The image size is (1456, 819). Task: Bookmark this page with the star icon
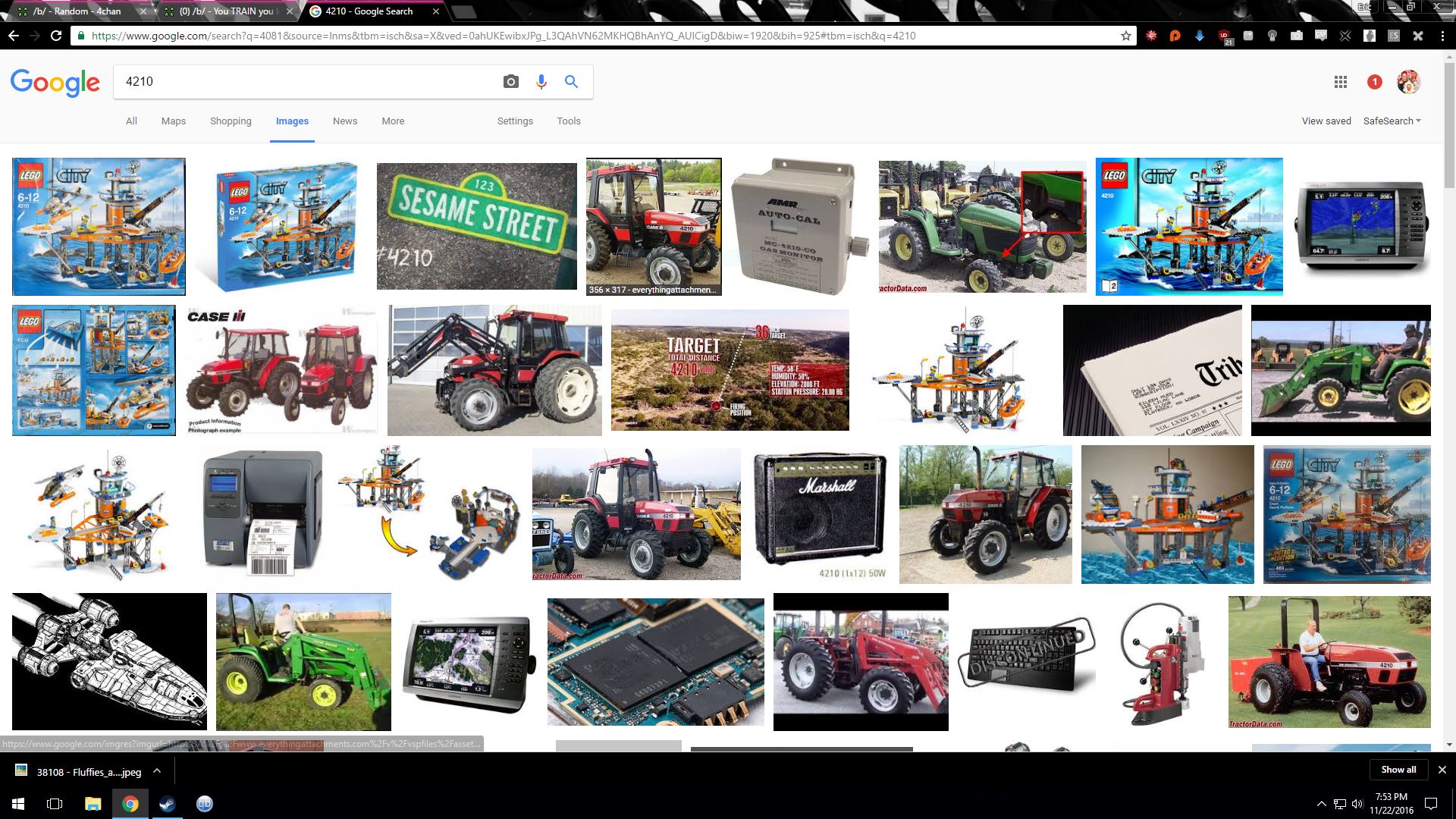(x=1126, y=36)
